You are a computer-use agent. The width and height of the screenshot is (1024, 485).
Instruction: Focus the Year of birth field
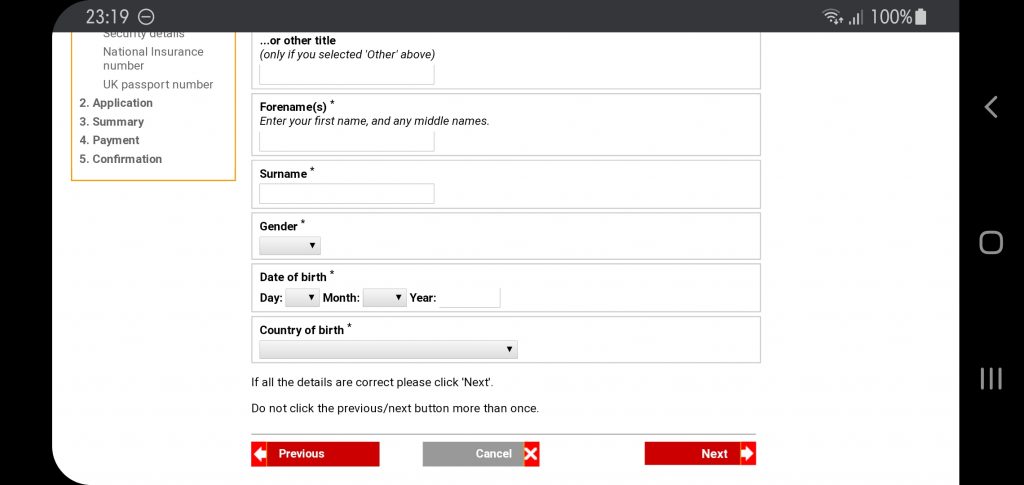tap(470, 298)
